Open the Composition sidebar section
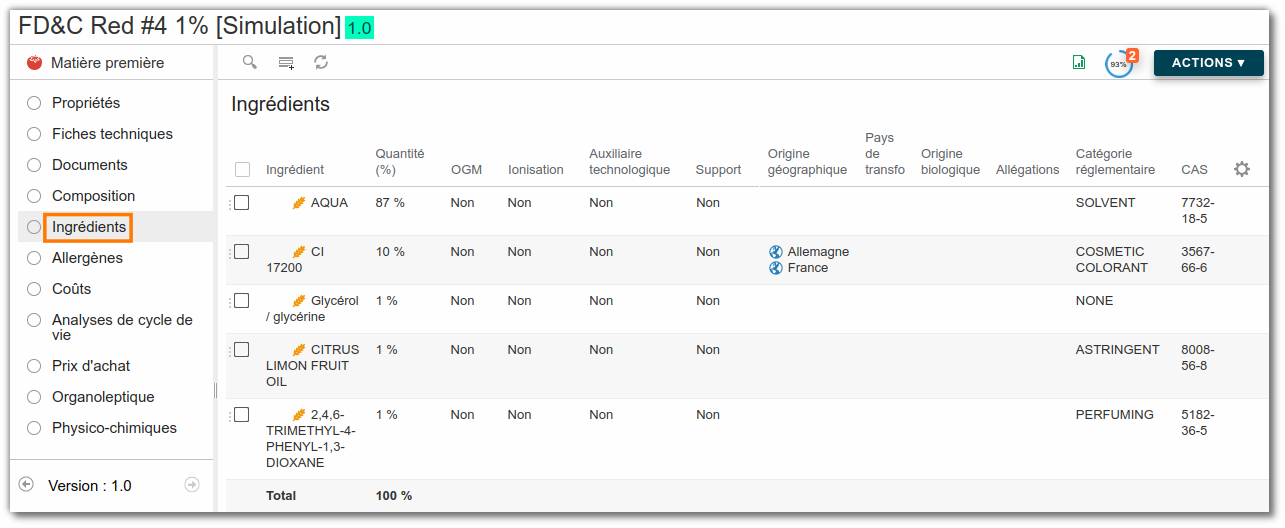Image resolution: width=1285 pixels, height=528 pixels. [x=93, y=196]
